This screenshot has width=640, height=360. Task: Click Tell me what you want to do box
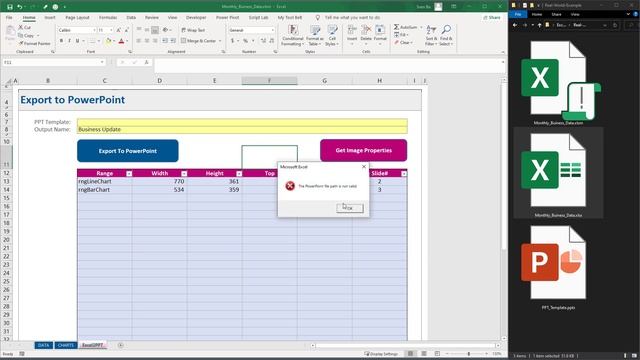pyautogui.click(x=352, y=18)
